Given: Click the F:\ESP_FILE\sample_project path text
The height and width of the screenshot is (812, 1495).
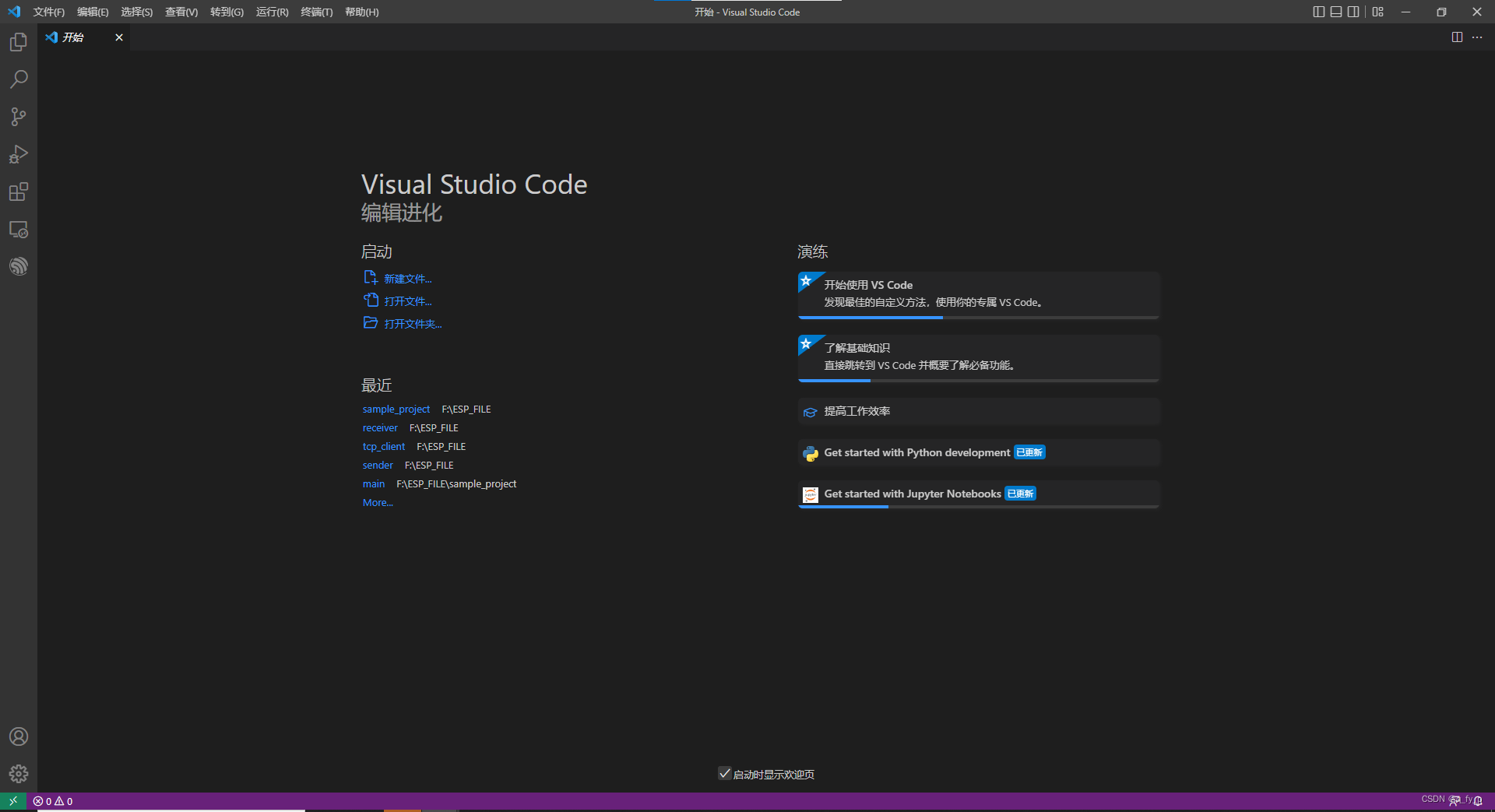Looking at the screenshot, I should click(456, 483).
